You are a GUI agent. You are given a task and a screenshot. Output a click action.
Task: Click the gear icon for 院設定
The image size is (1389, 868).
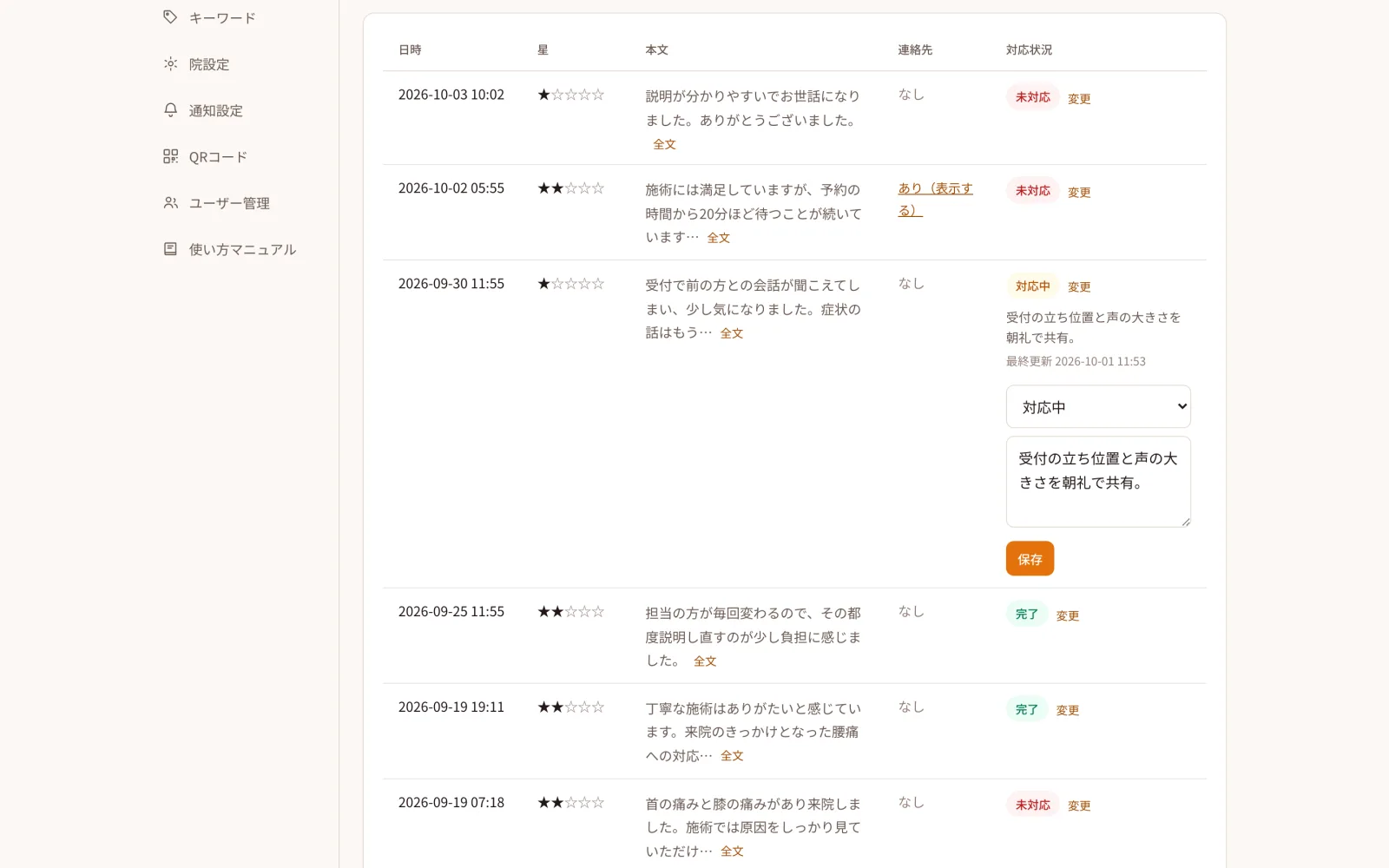click(x=170, y=63)
